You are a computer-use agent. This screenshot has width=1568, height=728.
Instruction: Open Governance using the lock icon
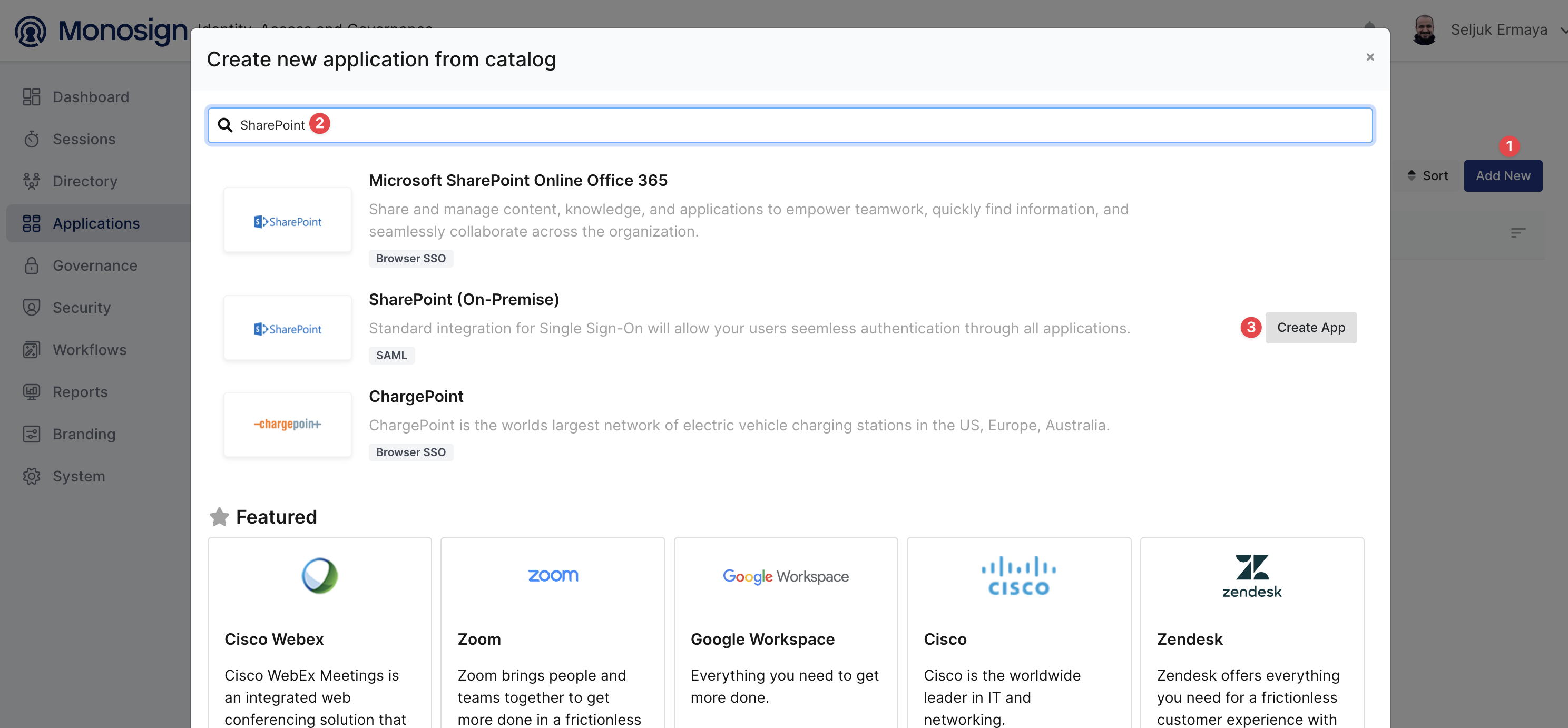[31, 265]
